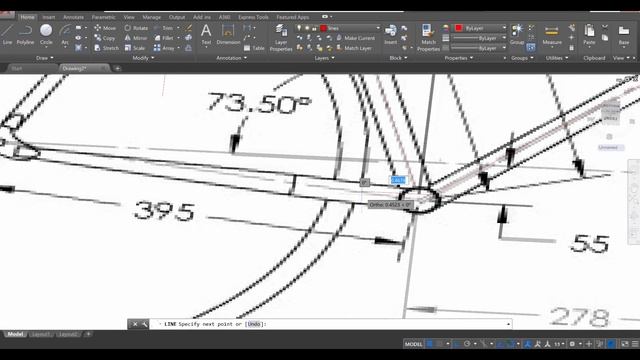
Task: Expand the Utilities panel
Action: coord(557,58)
